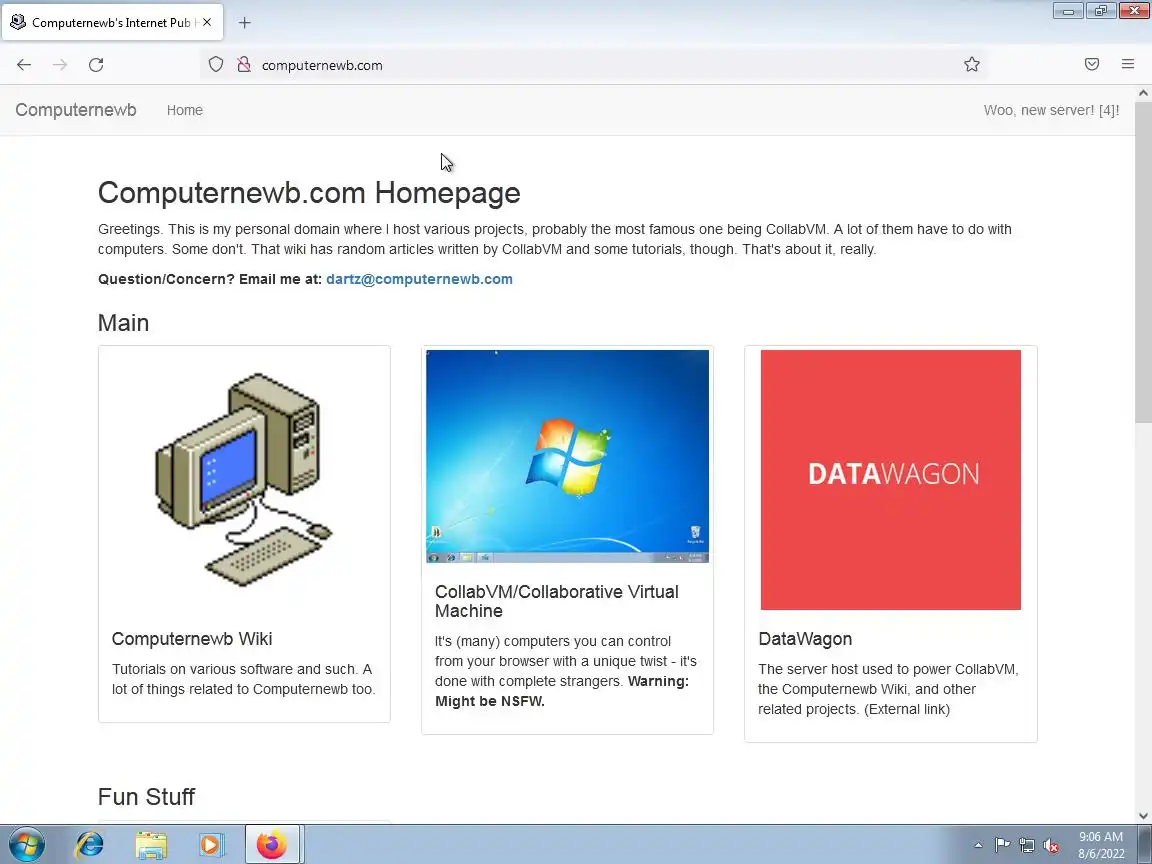Image resolution: width=1152 pixels, height=864 pixels.
Task: Open the DataWagon card title
Action: pyautogui.click(x=805, y=639)
